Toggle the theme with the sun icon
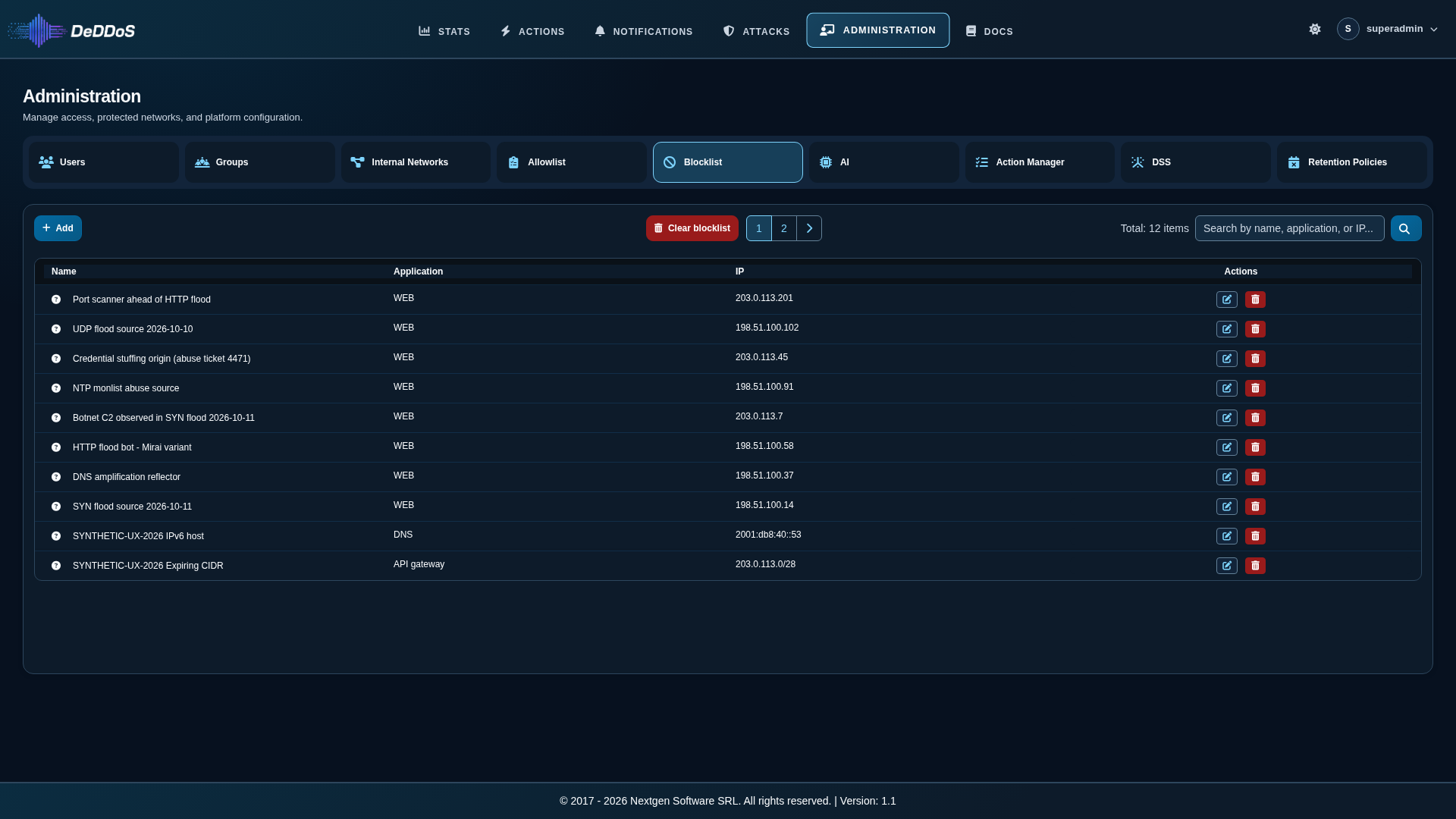The image size is (1456, 819). (x=1315, y=29)
